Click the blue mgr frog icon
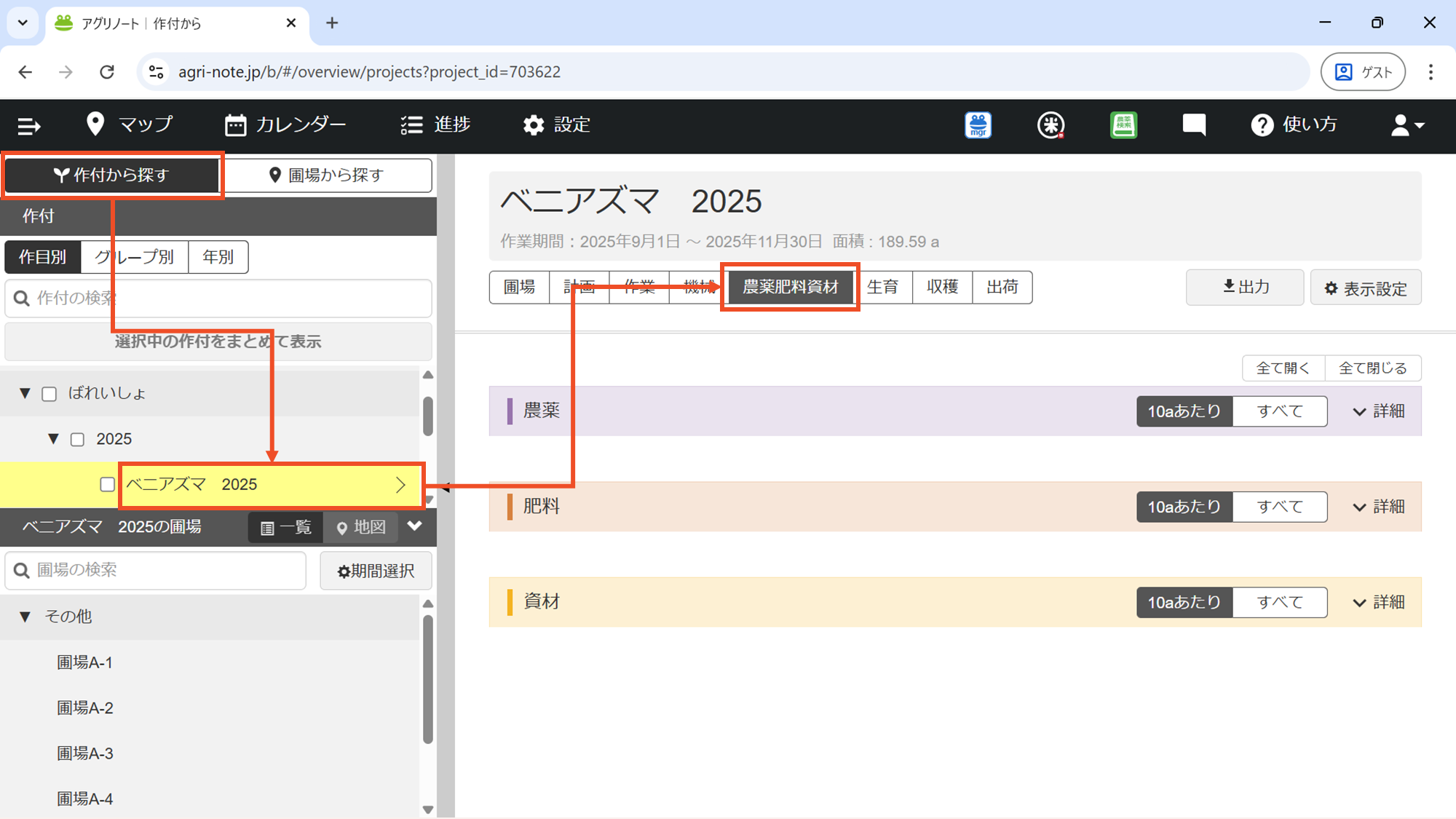1456x819 pixels. (x=978, y=125)
